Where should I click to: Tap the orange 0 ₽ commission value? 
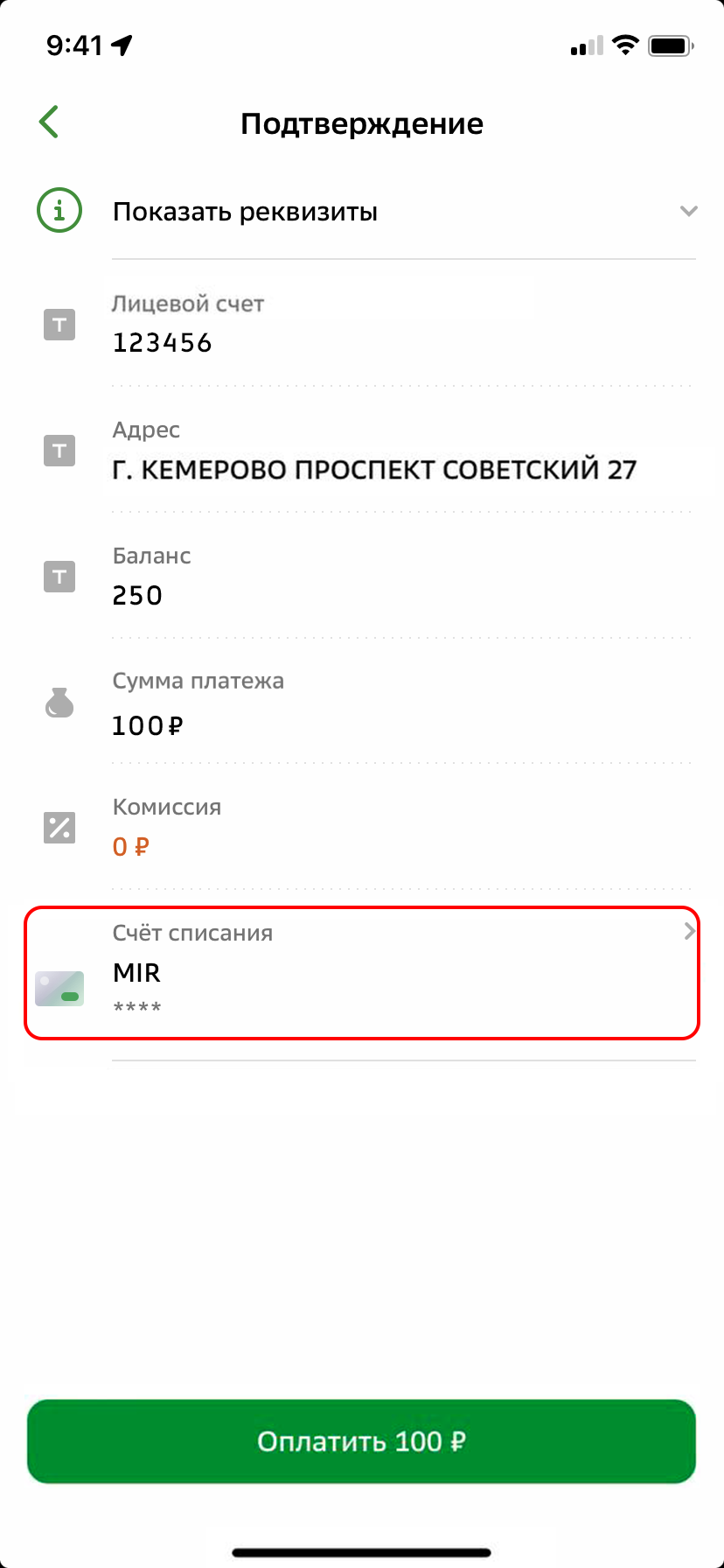[131, 846]
